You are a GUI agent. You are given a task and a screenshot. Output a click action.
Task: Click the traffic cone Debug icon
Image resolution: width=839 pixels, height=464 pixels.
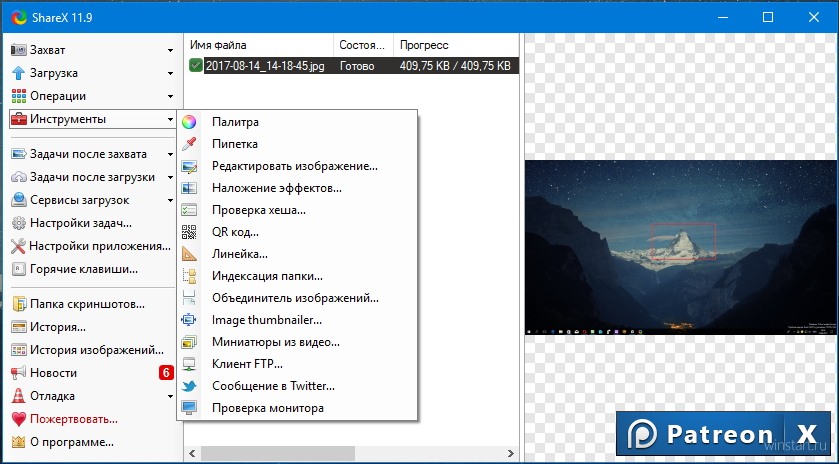click(x=19, y=396)
